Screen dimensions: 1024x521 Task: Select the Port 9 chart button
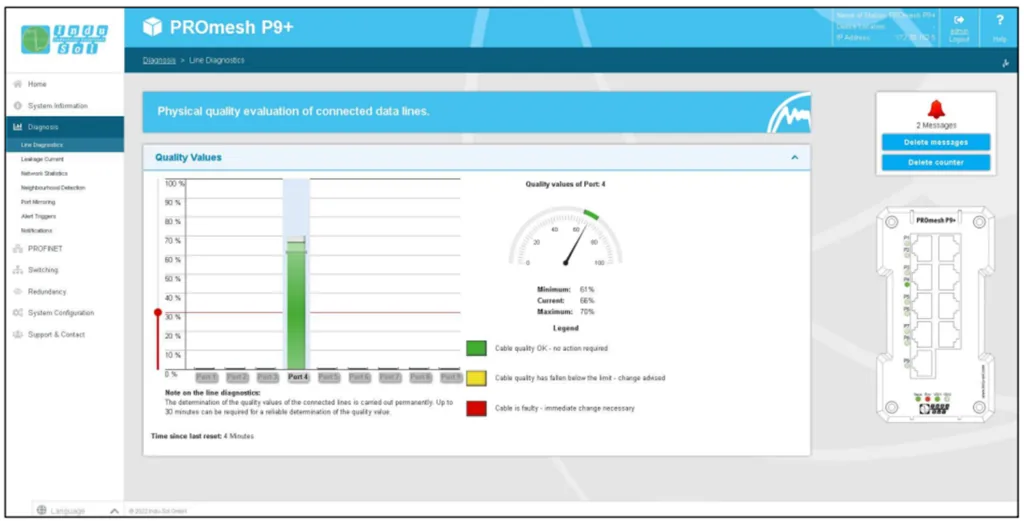point(451,377)
